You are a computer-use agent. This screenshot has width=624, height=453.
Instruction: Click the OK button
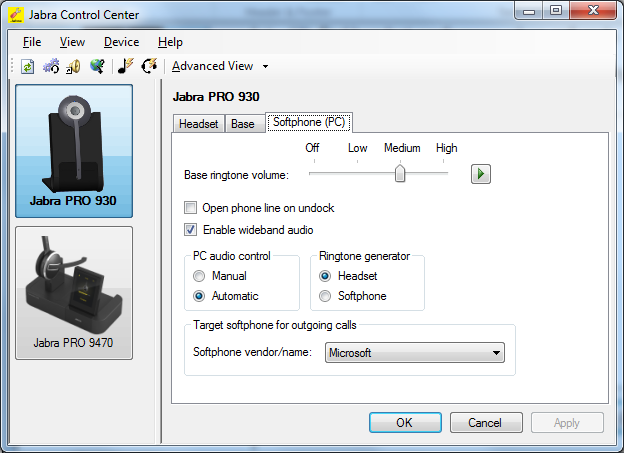point(405,422)
